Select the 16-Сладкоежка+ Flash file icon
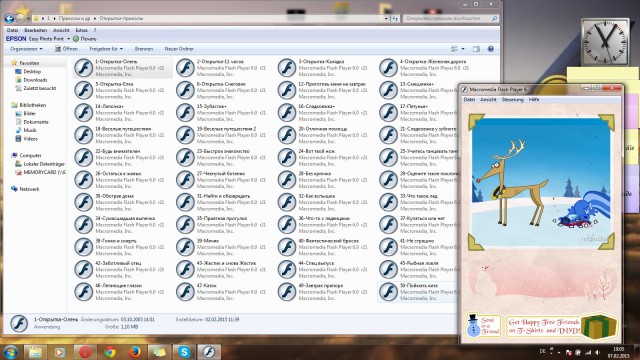 point(287,113)
